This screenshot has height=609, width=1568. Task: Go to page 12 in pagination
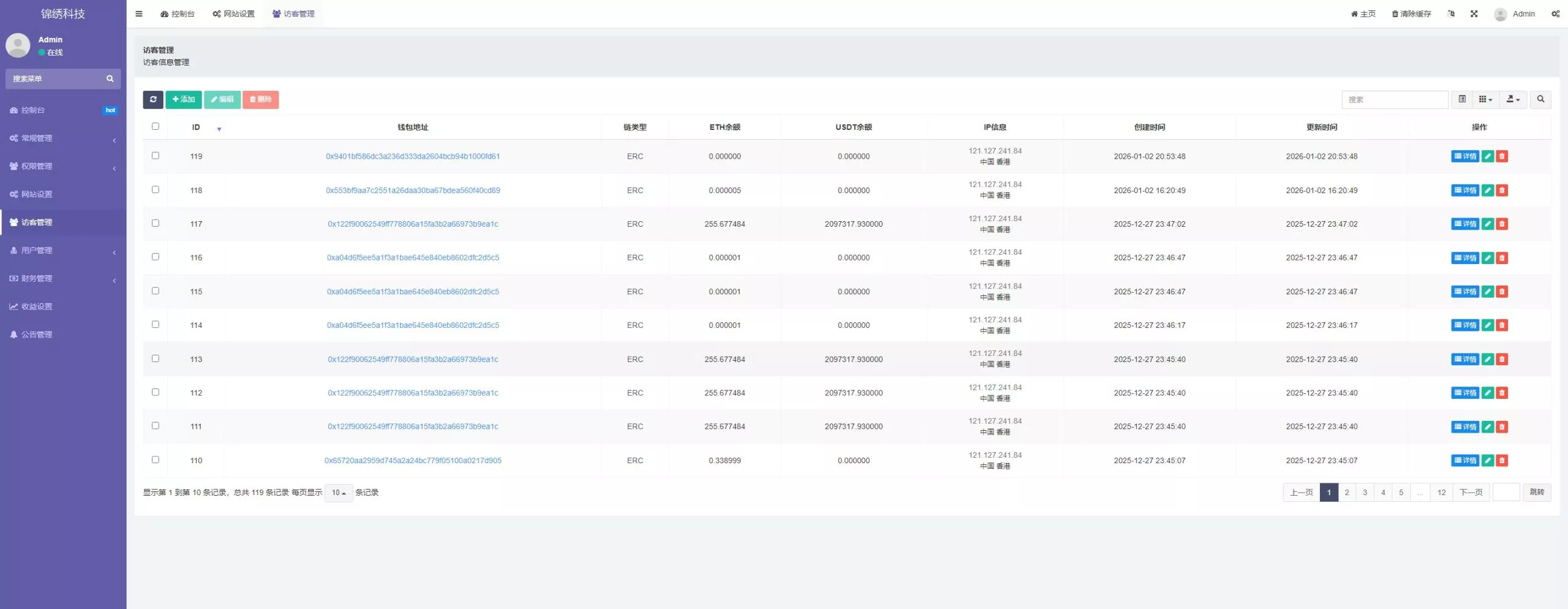1441,492
